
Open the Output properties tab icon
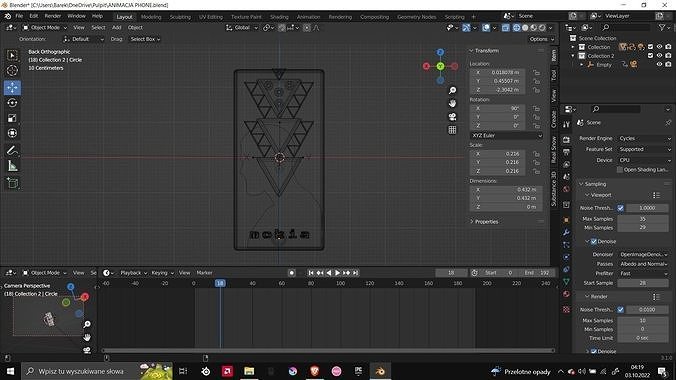[566, 152]
